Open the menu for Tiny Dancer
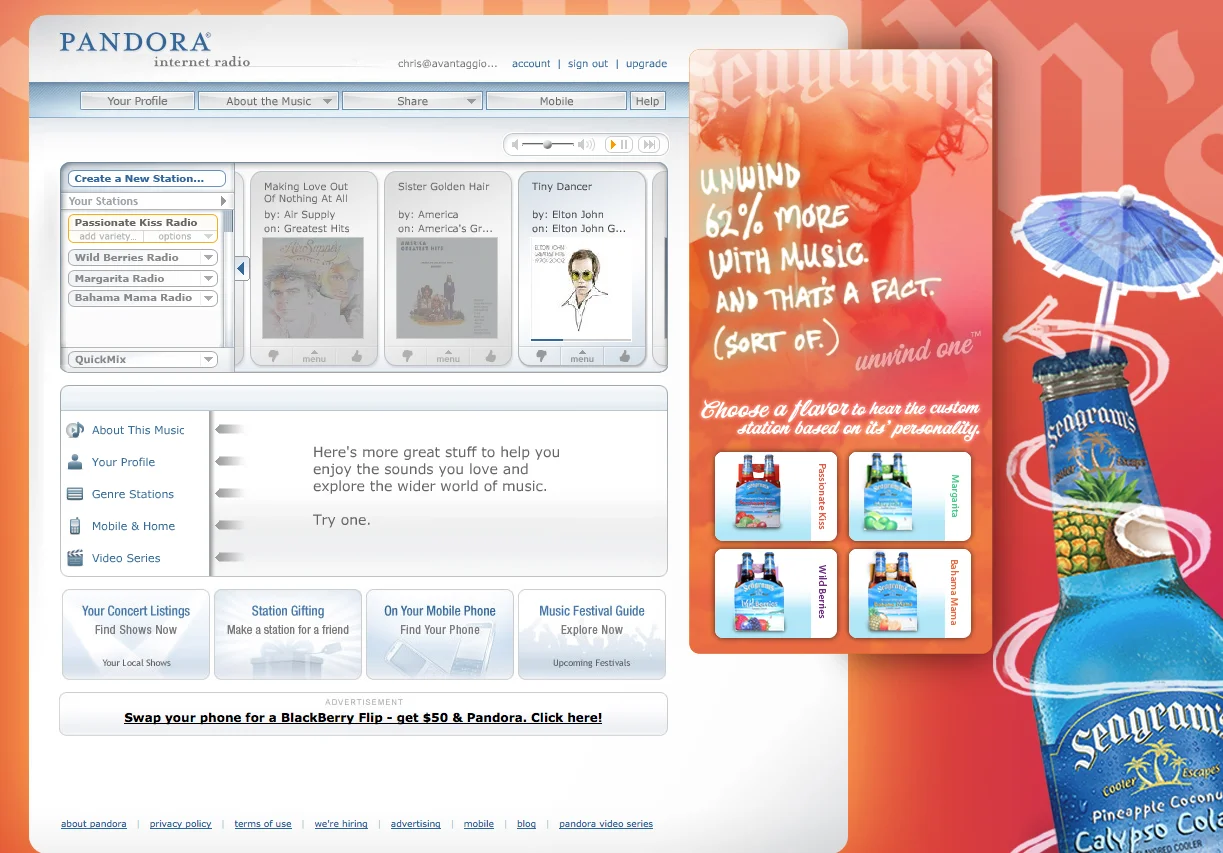The image size is (1223, 853). [582, 356]
